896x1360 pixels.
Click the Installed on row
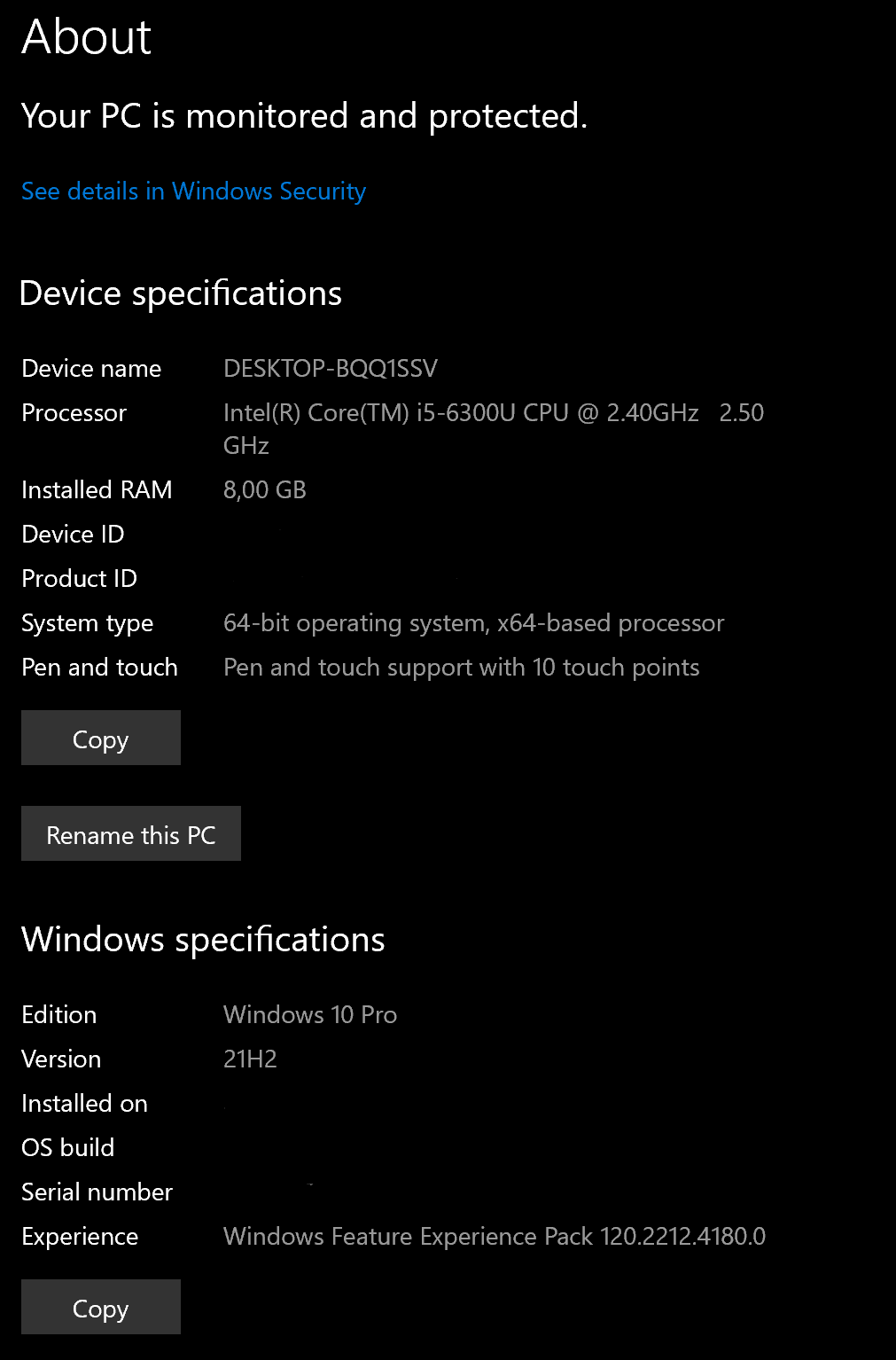coord(84,1103)
